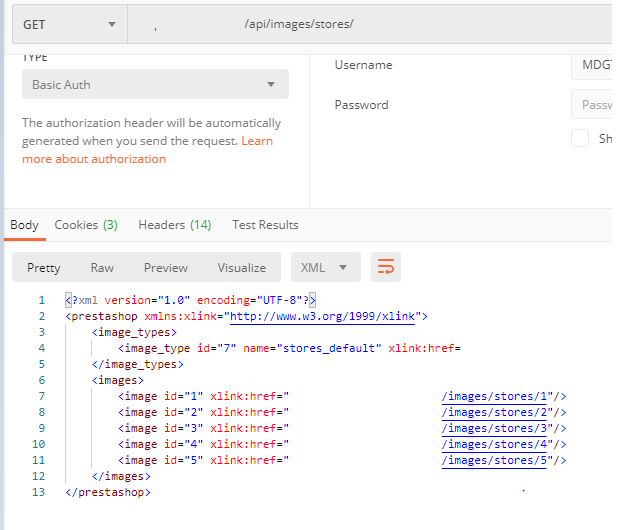Expand the Basic Auth type dropdown
The image size is (626, 530).
pyautogui.click(x=155, y=85)
